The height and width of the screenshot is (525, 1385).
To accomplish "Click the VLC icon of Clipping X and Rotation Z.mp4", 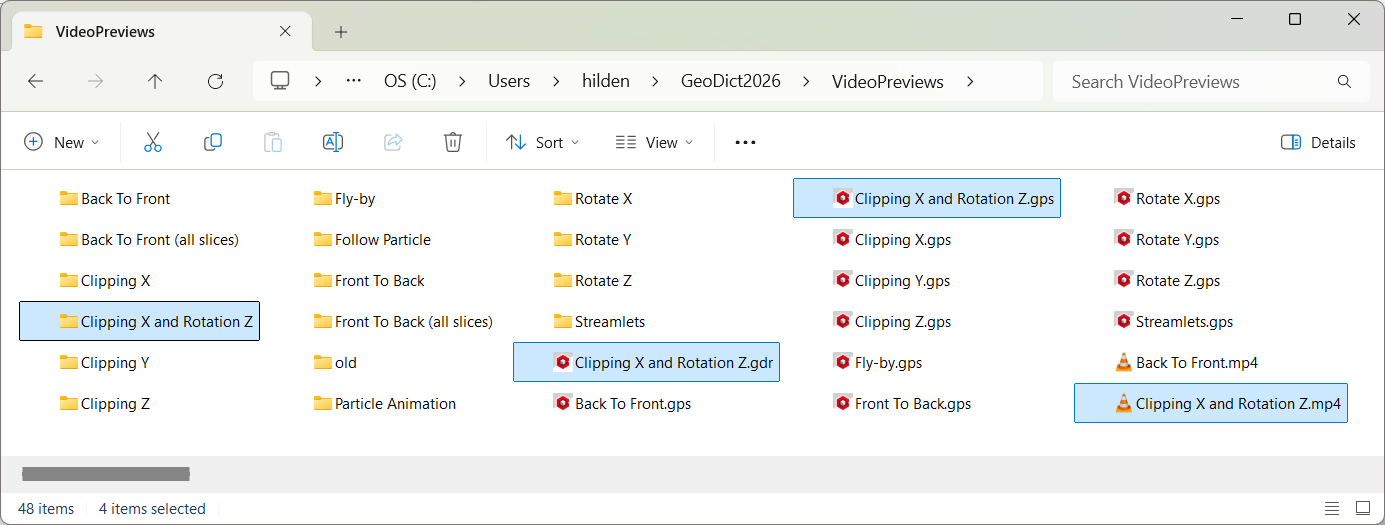I will click(x=1123, y=403).
